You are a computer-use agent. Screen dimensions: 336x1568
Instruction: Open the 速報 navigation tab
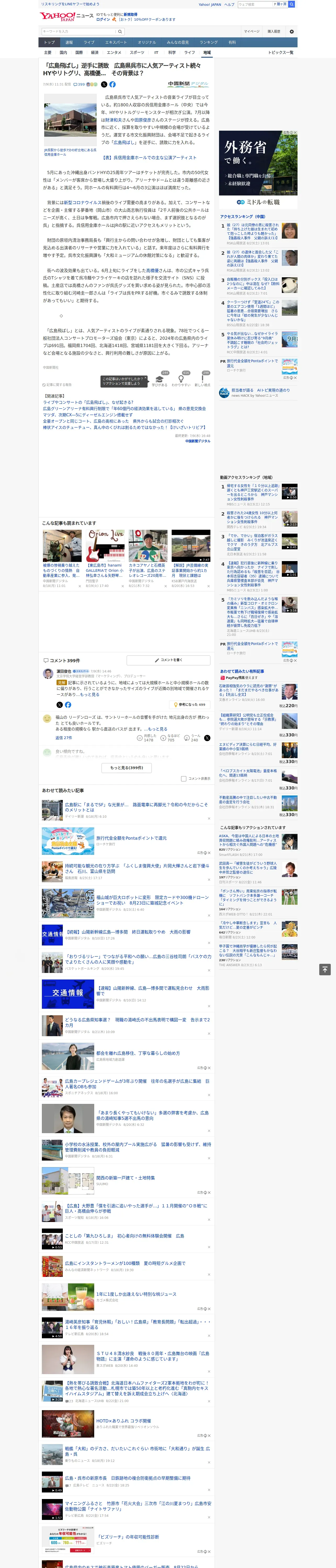tap(69, 43)
